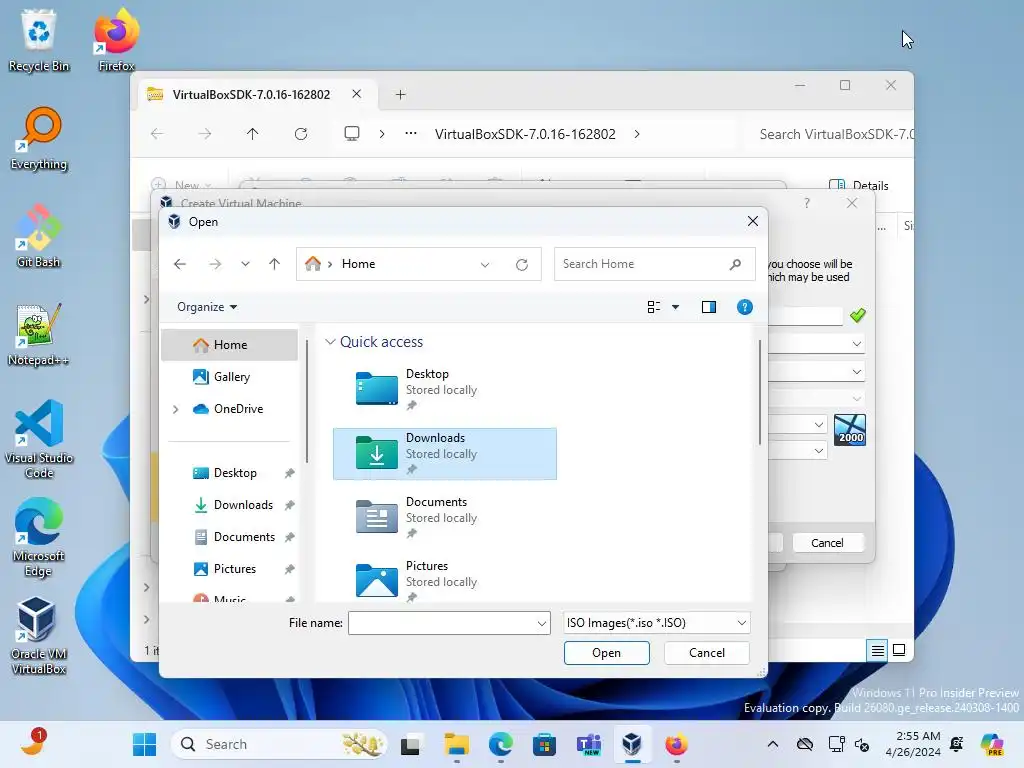Click Home icon in address bar

point(313,264)
